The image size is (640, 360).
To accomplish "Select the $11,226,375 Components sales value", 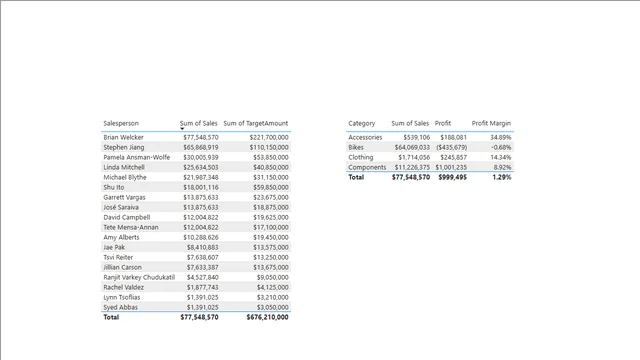I will pos(412,167).
